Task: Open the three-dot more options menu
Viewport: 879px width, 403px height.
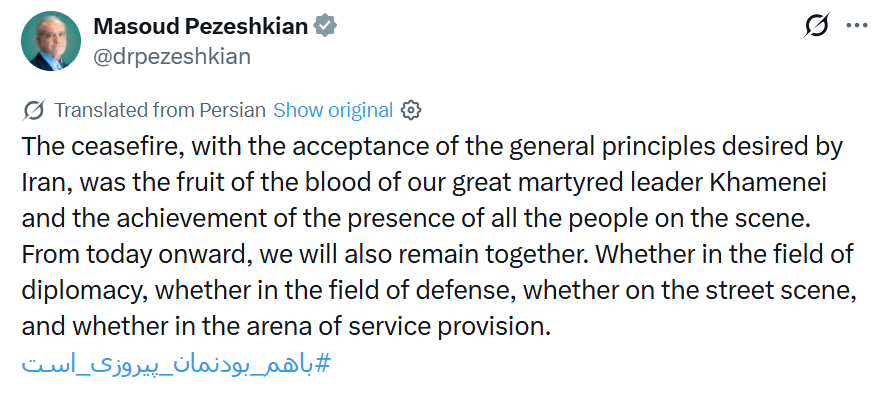Action: point(857,26)
